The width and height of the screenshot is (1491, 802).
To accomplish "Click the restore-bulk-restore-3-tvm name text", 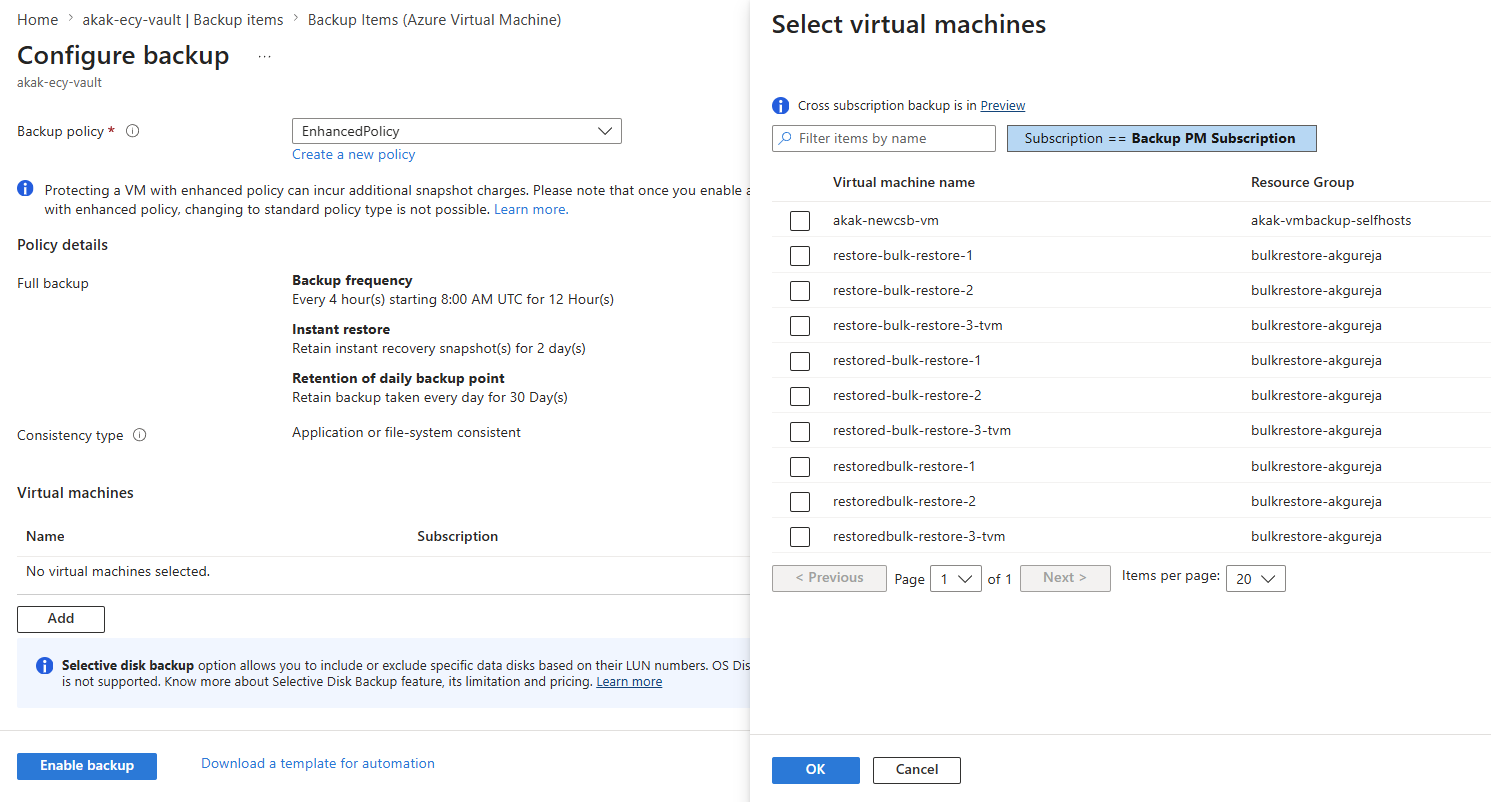I will [918, 325].
